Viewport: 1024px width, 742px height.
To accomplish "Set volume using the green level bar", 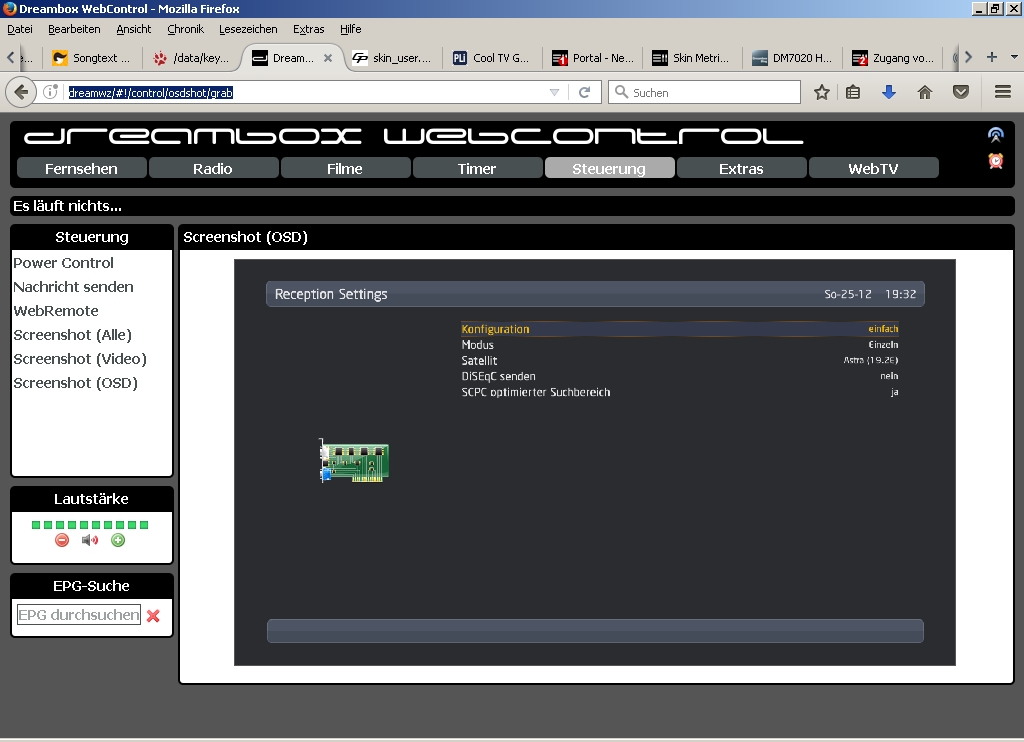I will [x=90, y=524].
